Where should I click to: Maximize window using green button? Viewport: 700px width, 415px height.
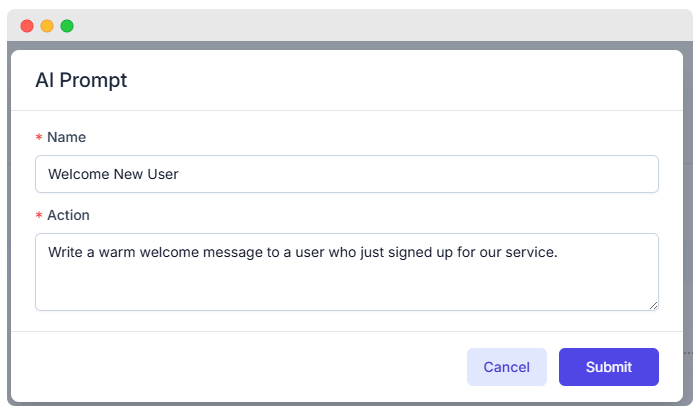click(x=67, y=26)
